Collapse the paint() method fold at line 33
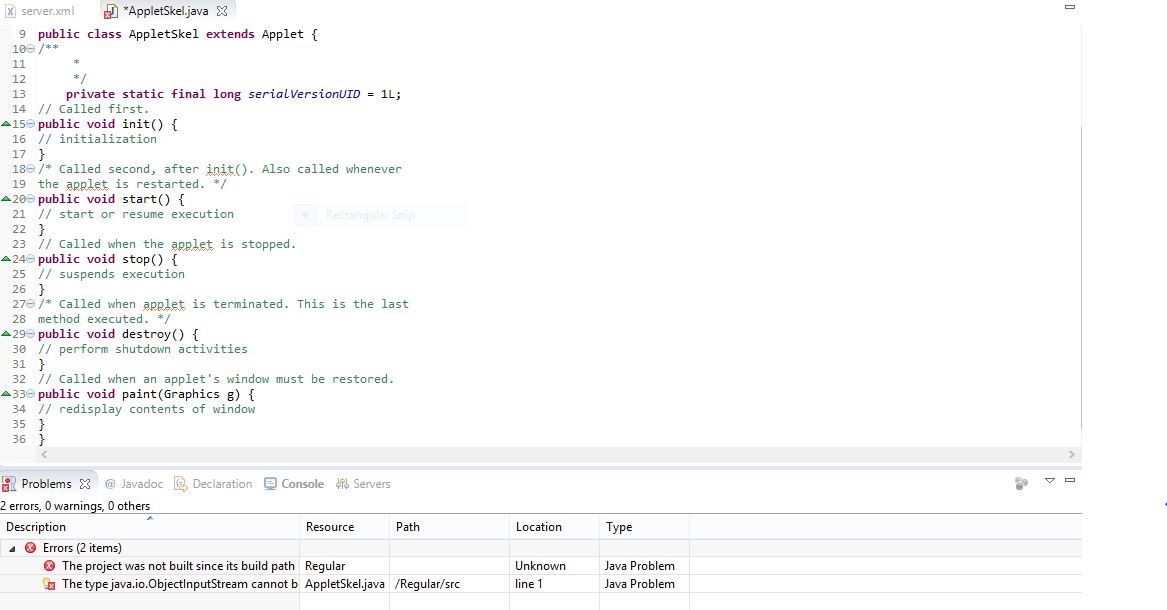 [31, 394]
